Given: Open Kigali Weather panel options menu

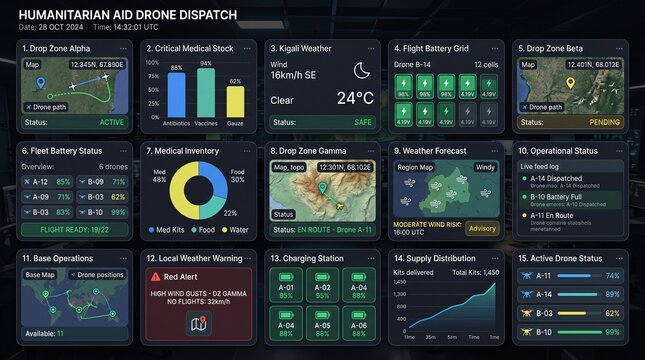Looking at the screenshot, I should pyautogui.click(x=371, y=49).
